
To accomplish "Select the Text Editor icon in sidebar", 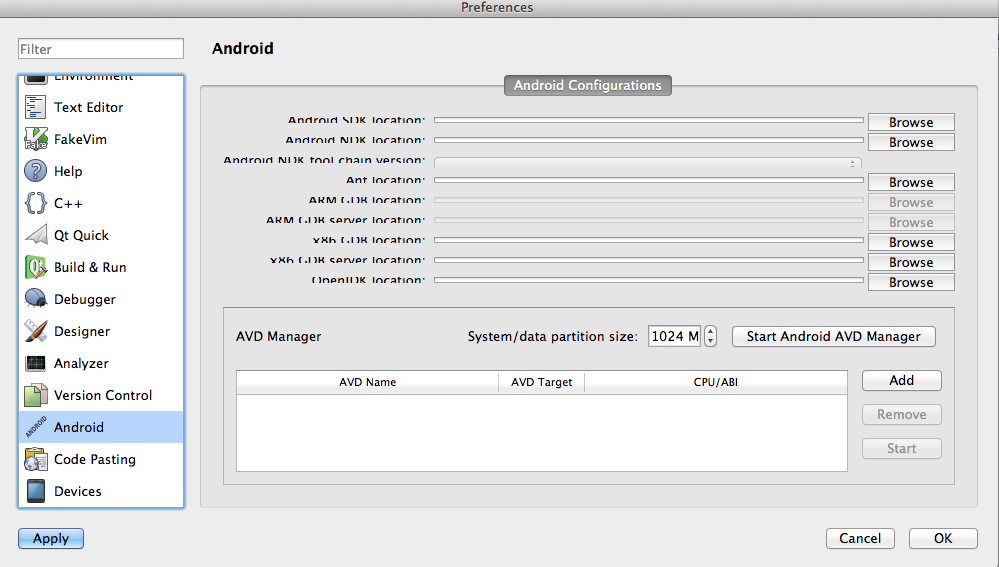I will (x=36, y=107).
